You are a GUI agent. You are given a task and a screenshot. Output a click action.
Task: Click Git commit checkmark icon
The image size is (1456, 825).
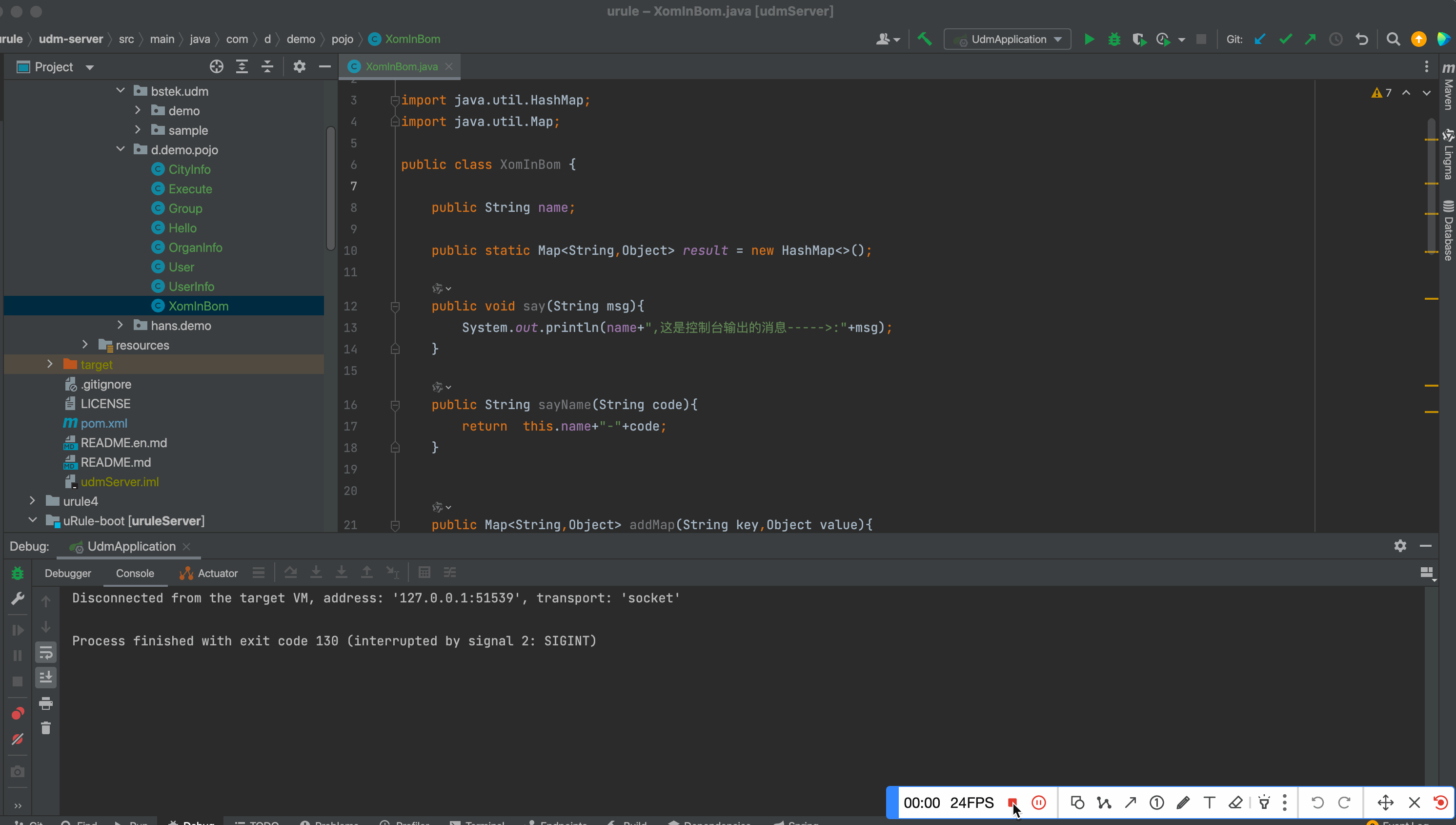click(1286, 39)
